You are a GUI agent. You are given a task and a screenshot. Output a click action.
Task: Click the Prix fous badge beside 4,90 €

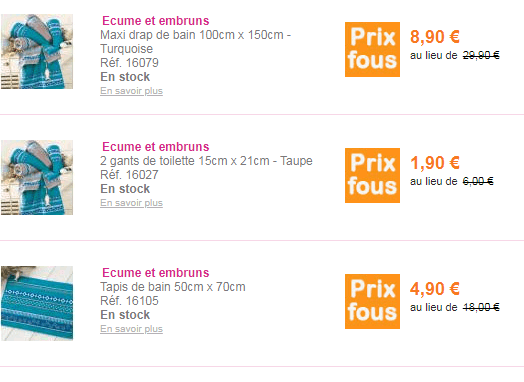372,301
